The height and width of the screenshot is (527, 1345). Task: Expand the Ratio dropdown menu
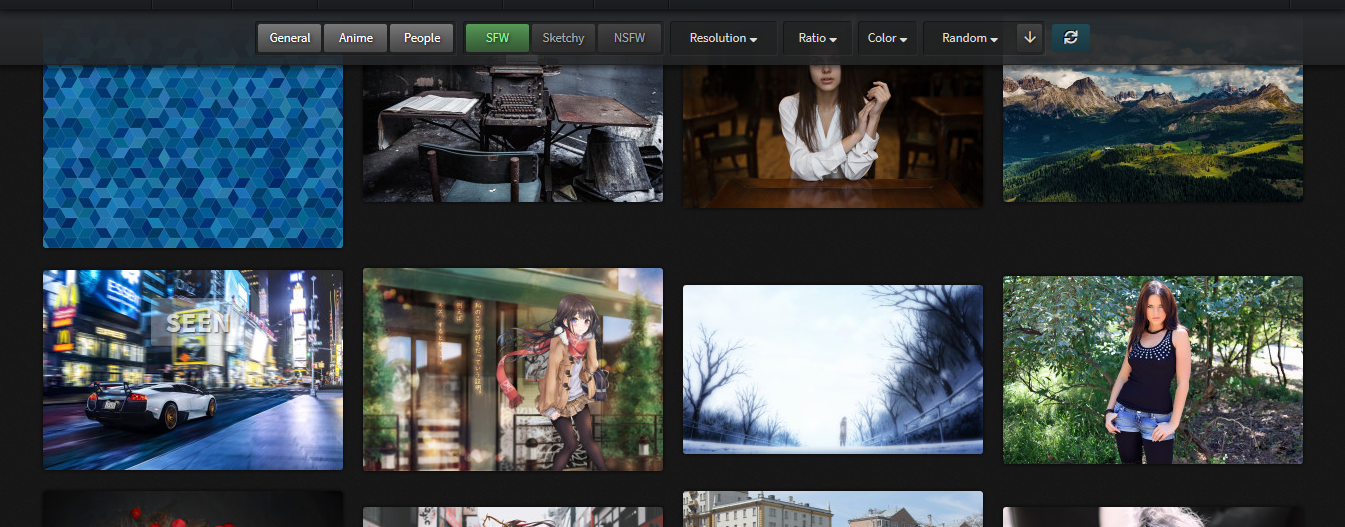coord(817,38)
